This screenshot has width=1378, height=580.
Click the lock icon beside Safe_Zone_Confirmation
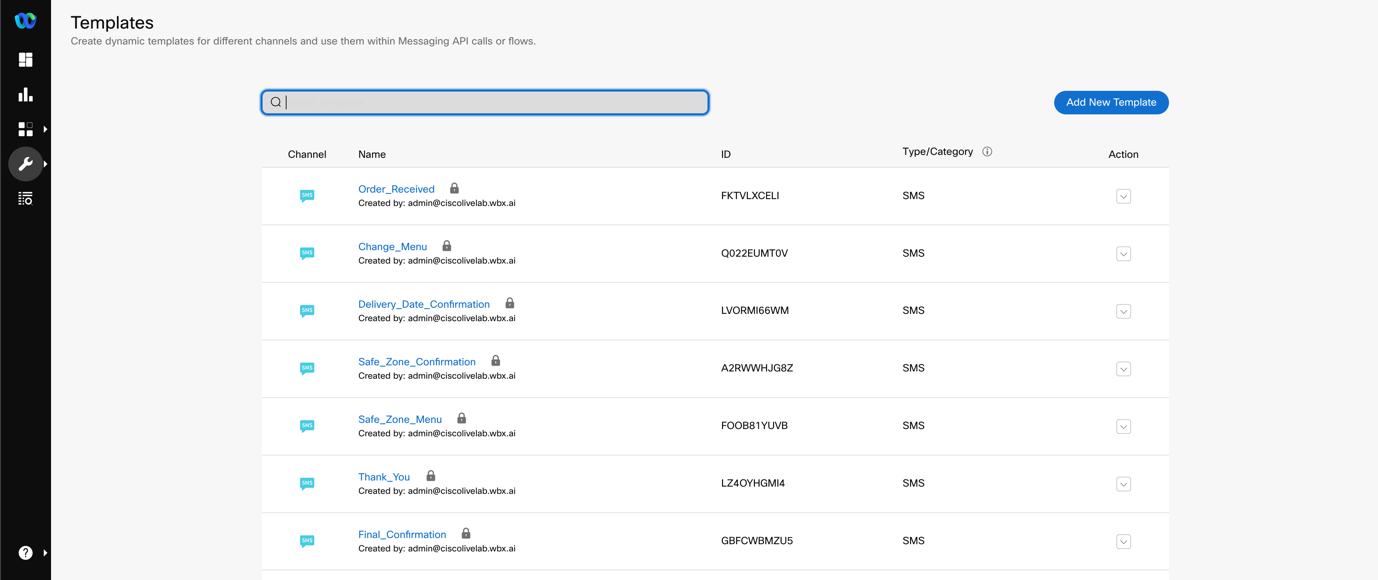(496, 361)
